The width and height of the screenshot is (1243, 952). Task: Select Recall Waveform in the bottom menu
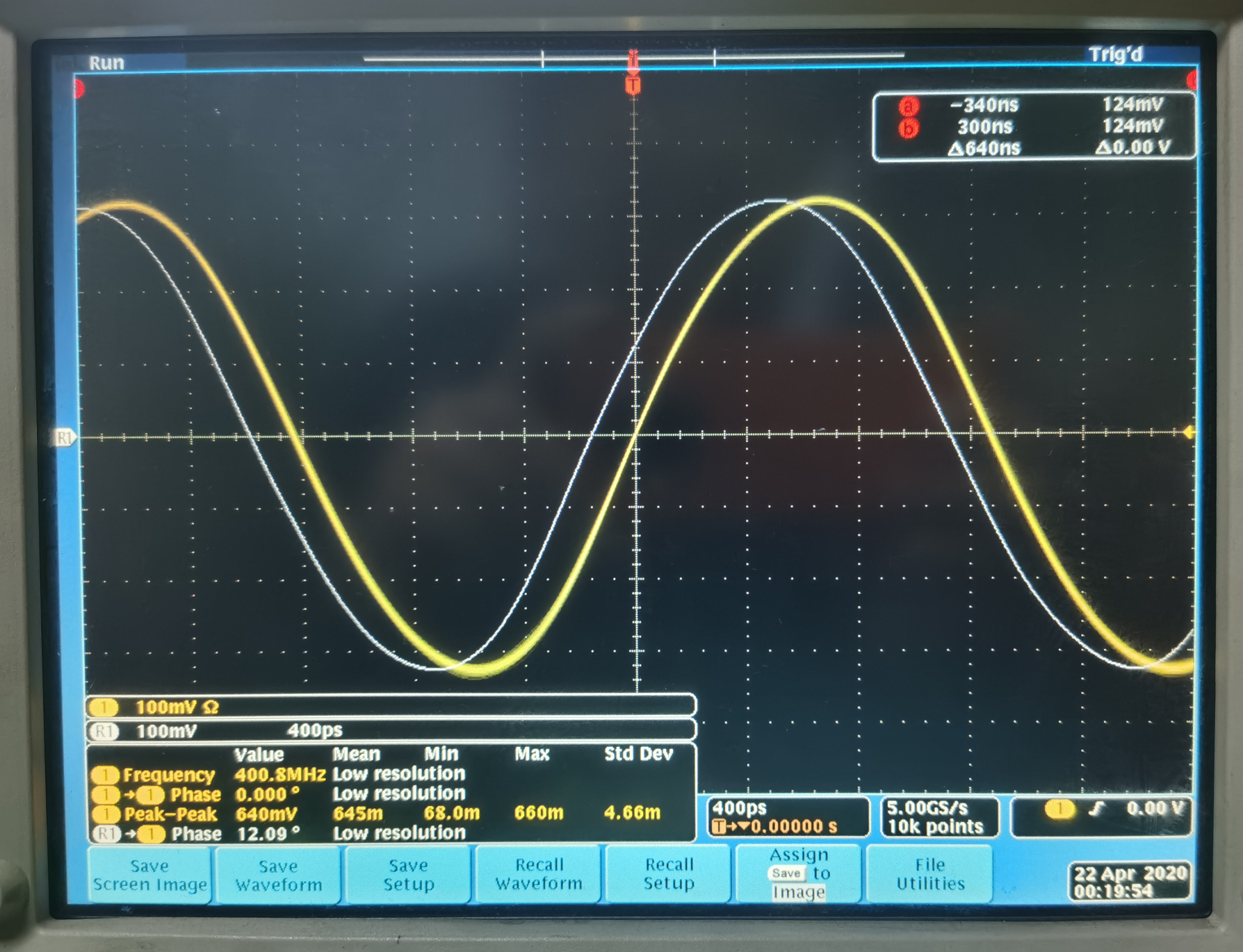click(x=539, y=873)
